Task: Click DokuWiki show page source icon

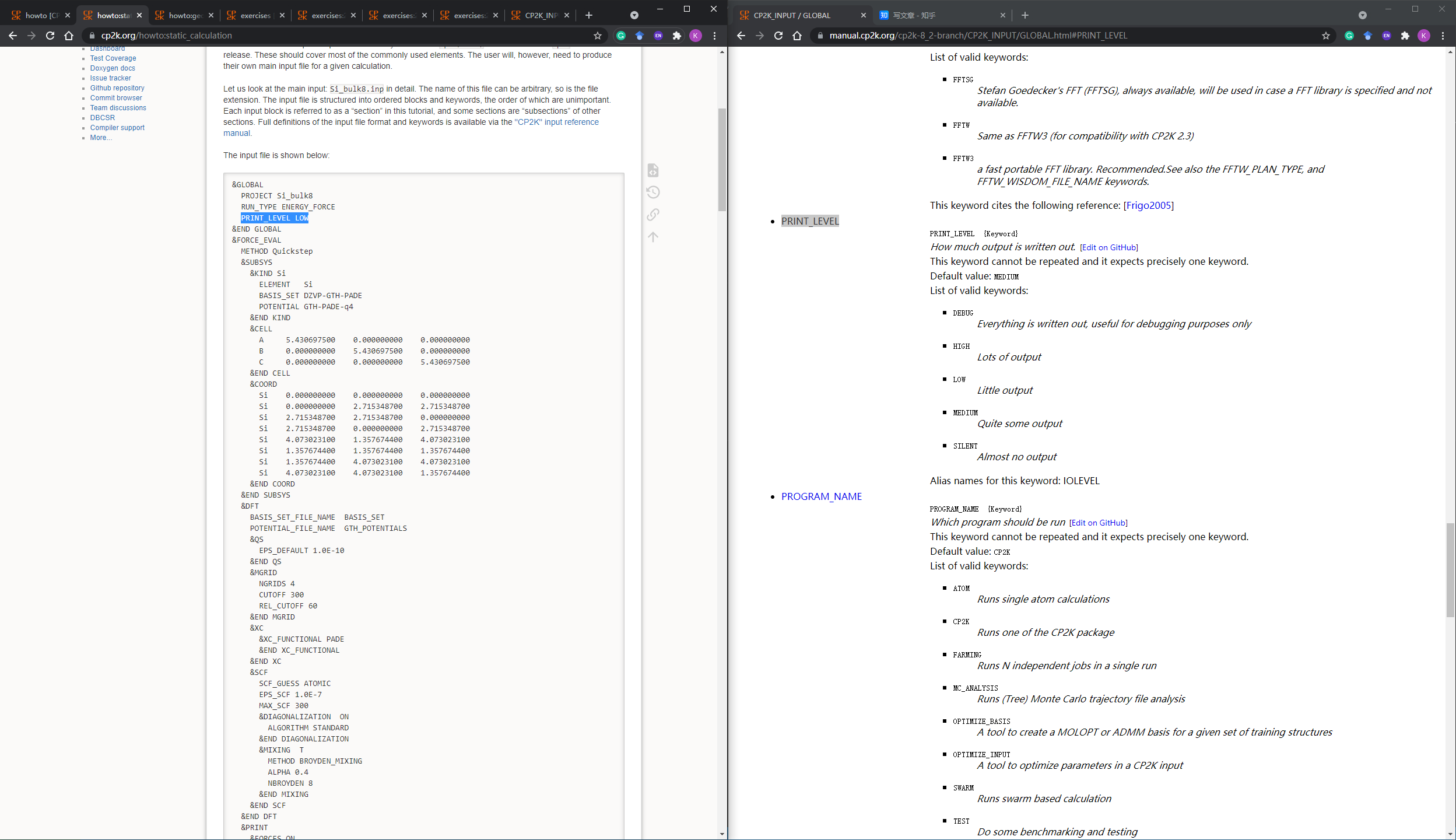Action: point(653,170)
